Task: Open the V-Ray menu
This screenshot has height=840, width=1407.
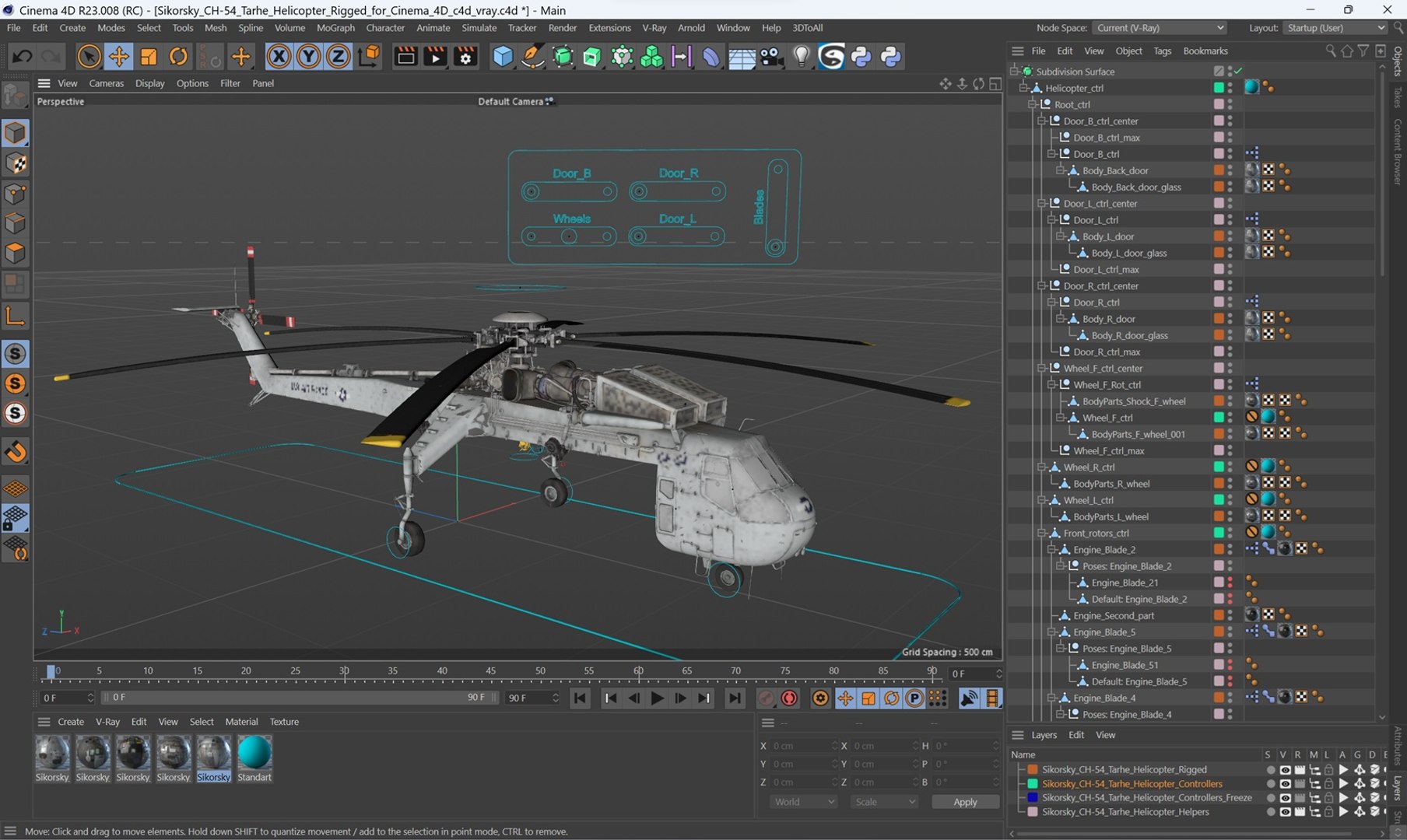Action: tap(654, 28)
